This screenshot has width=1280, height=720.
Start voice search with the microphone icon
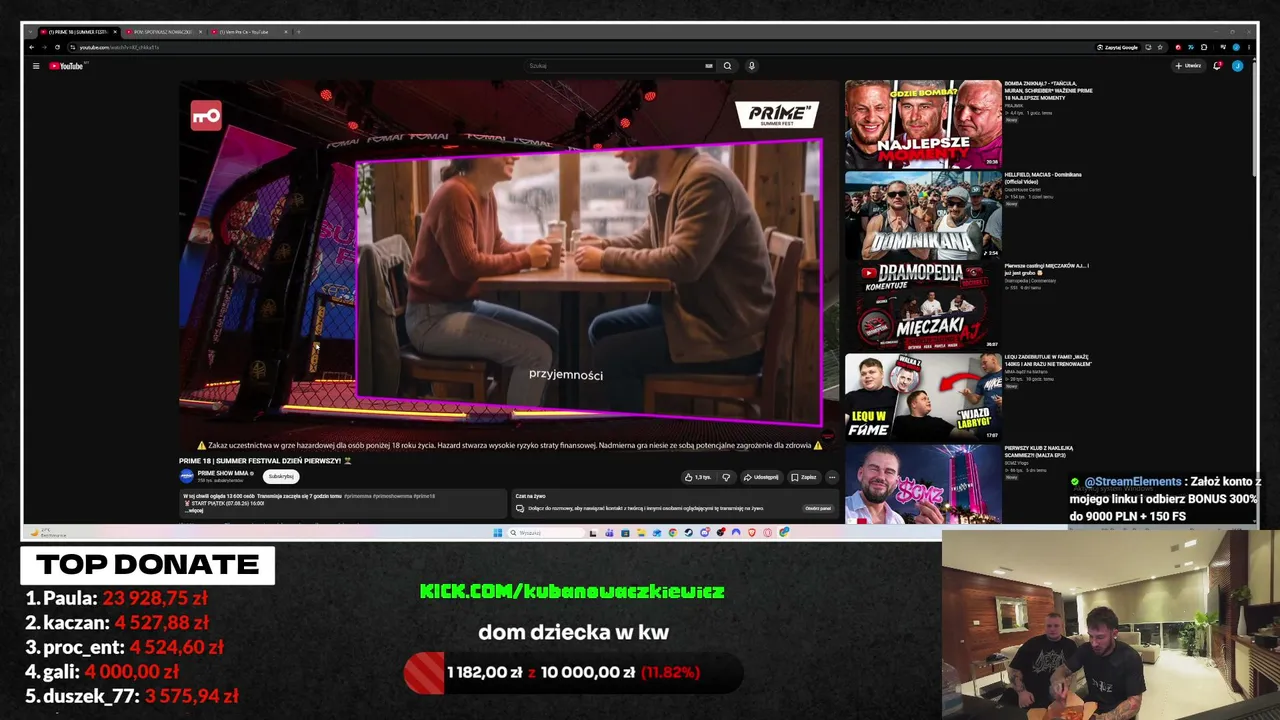[751, 66]
